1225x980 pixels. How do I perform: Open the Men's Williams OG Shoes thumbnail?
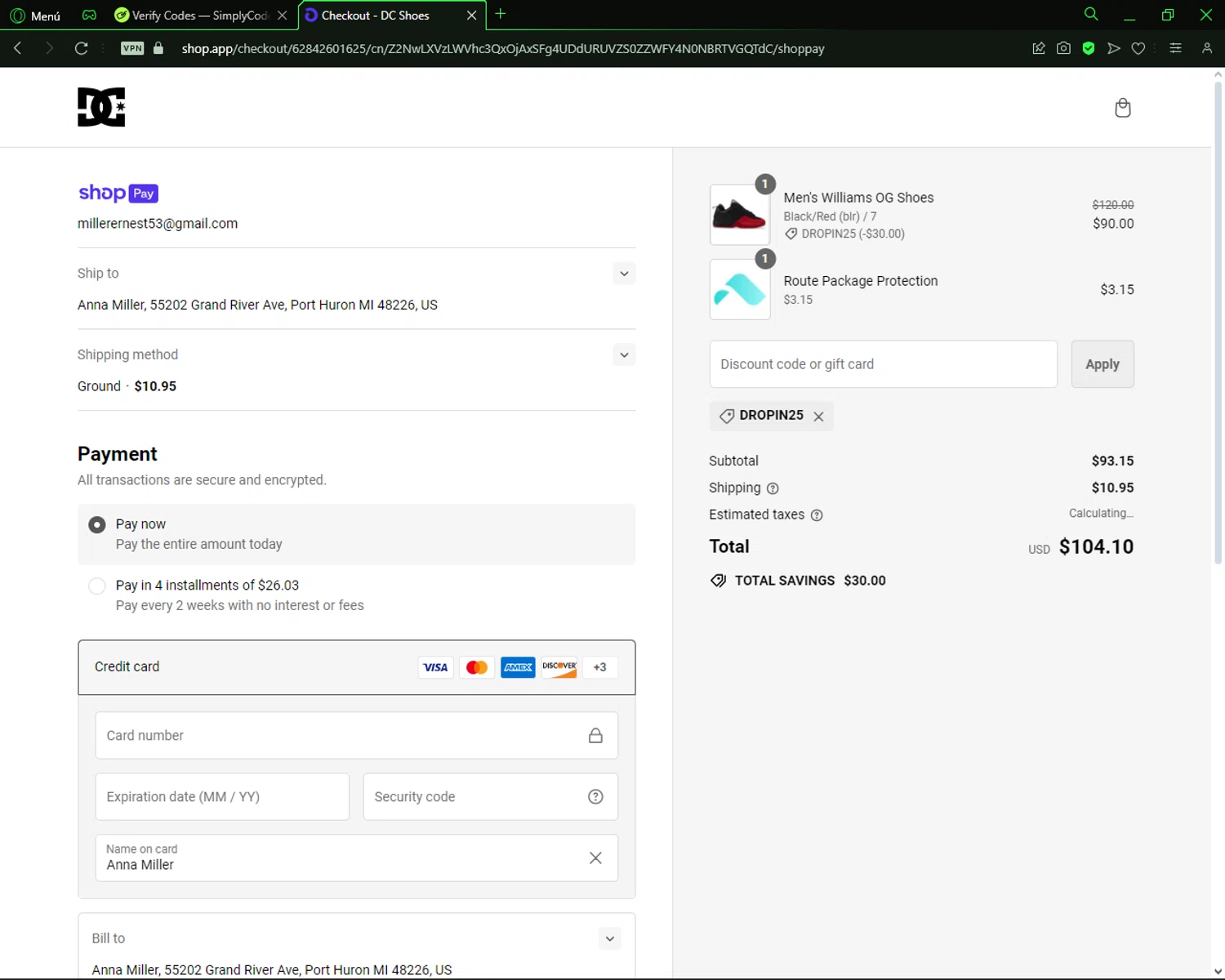click(740, 215)
